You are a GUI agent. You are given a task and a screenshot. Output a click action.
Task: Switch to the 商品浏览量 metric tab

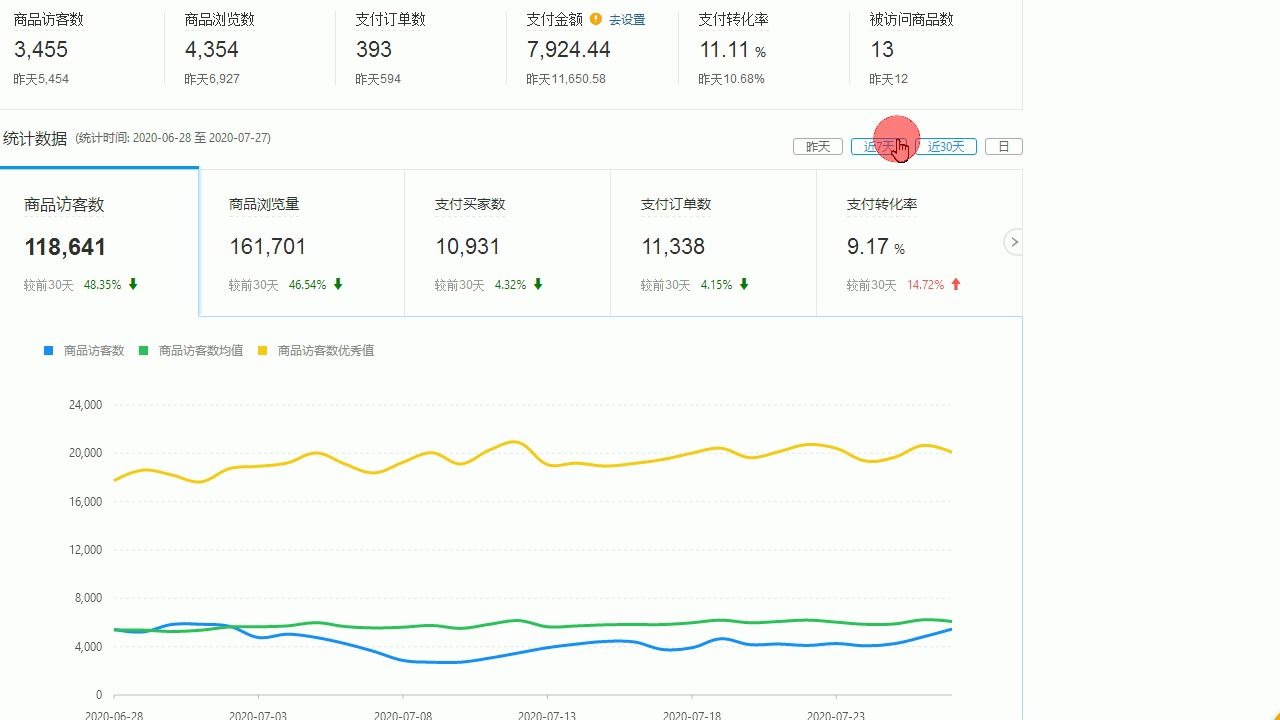point(302,243)
